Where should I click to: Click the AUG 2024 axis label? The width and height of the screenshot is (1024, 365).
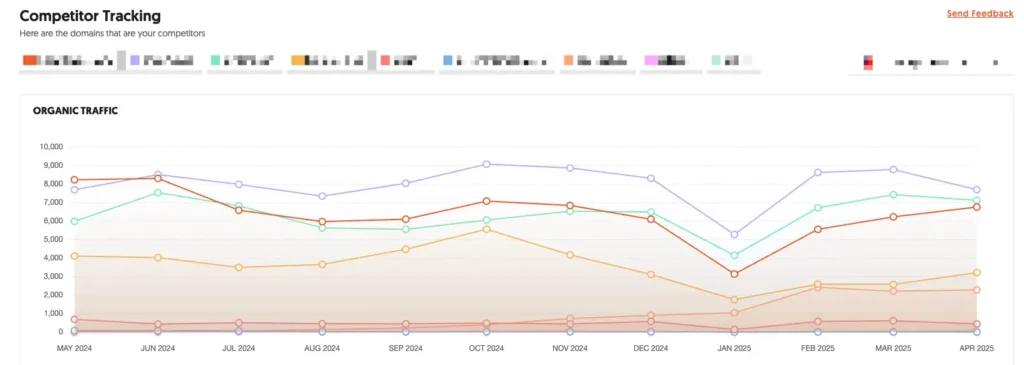[322, 348]
